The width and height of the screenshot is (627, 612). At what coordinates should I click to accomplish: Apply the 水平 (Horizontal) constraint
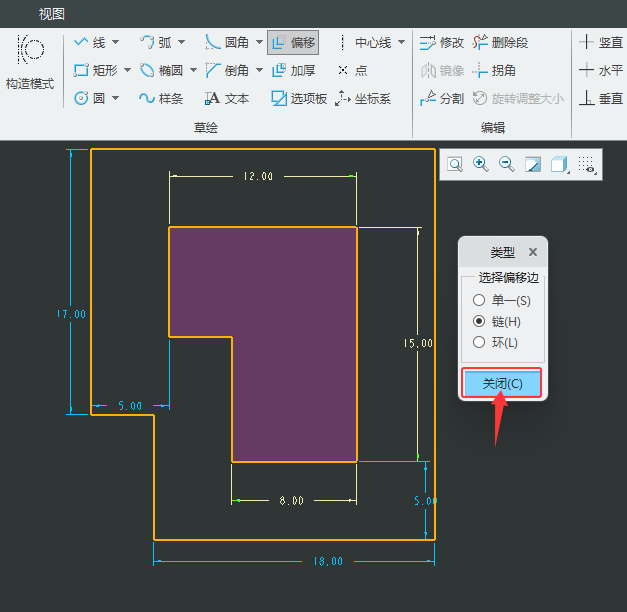[602, 70]
